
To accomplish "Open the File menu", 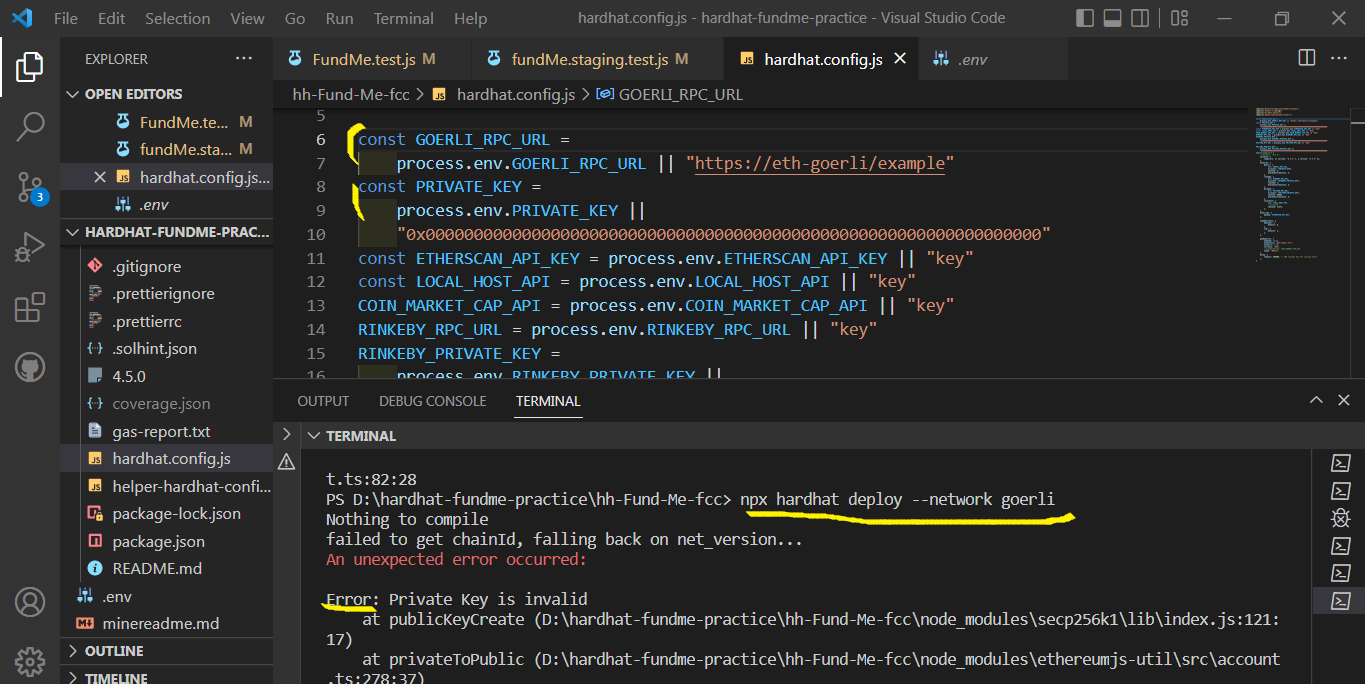I will point(65,18).
